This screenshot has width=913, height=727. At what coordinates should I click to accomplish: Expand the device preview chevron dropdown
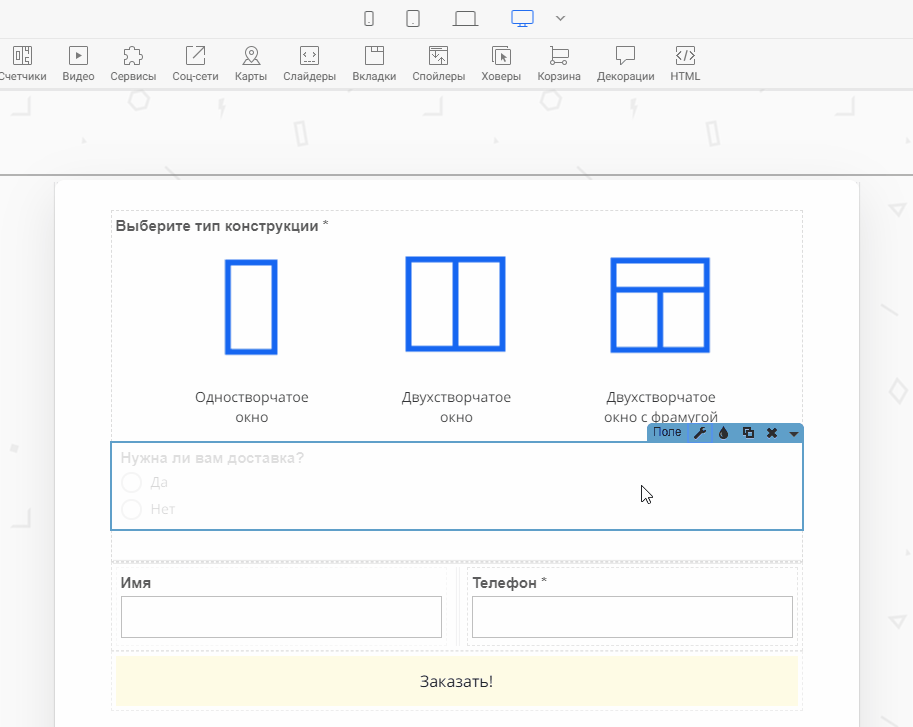[x=560, y=18]
